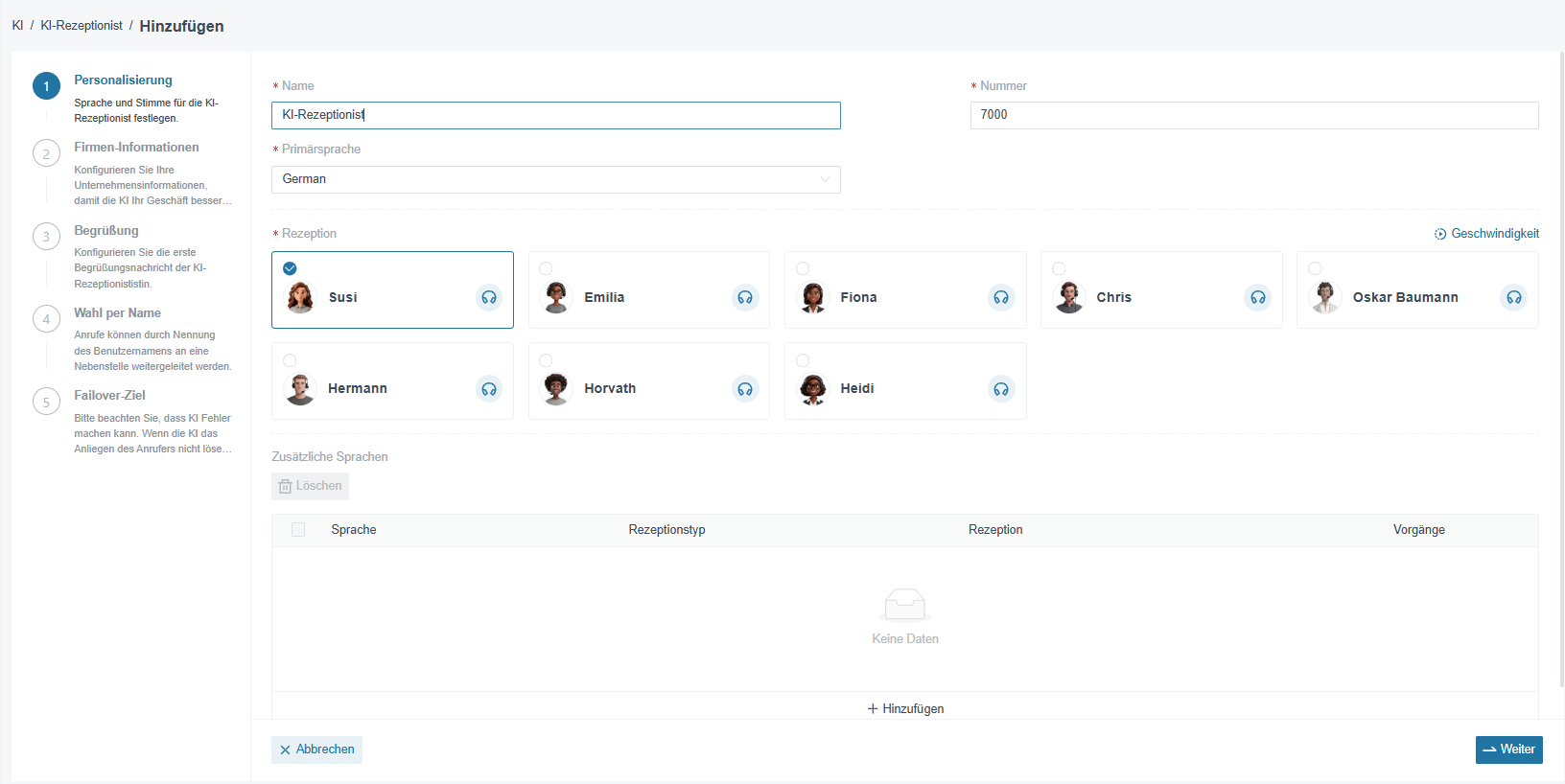Select the Fiona receptionist radio button
Image resolution: width=1565 pixels, height=784 pixels.
pos(803,268)
